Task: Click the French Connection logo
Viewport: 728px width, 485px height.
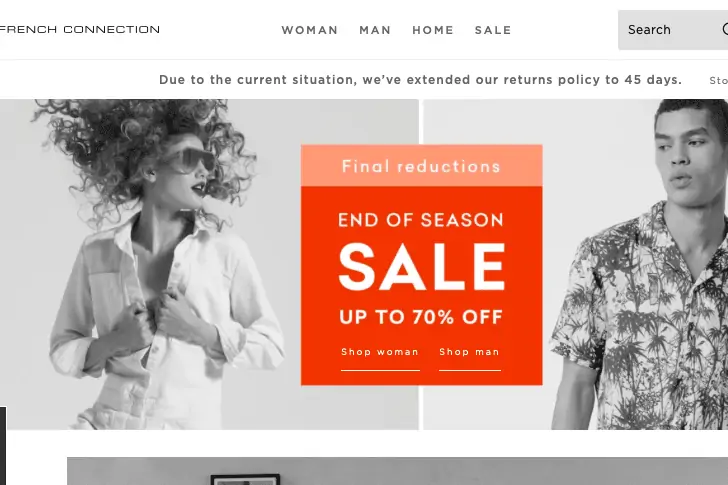Action: click(79, 30)
